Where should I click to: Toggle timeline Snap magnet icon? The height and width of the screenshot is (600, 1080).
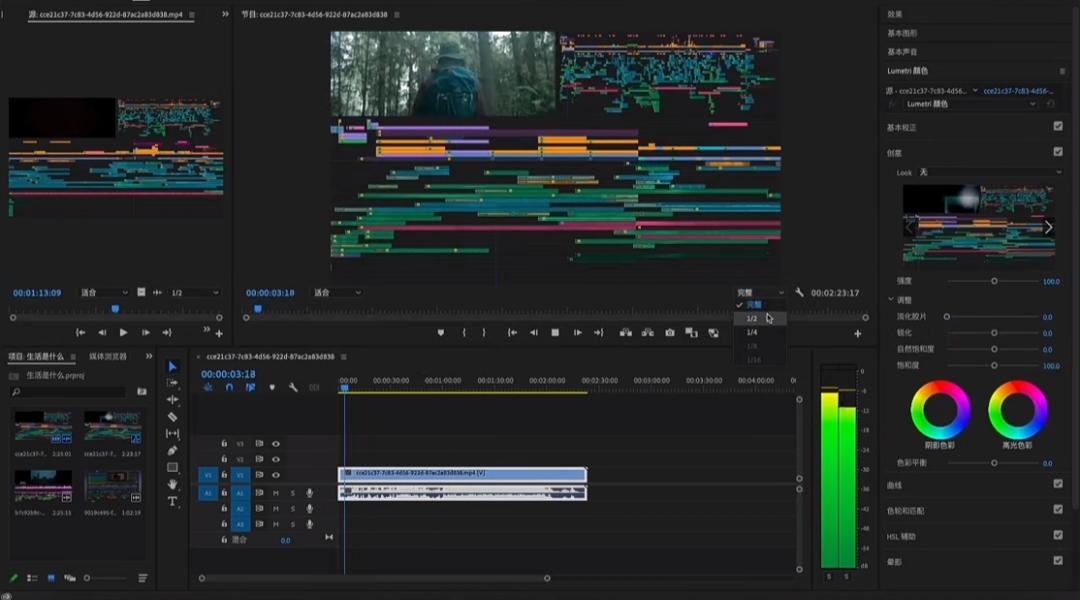click(229, 388)
